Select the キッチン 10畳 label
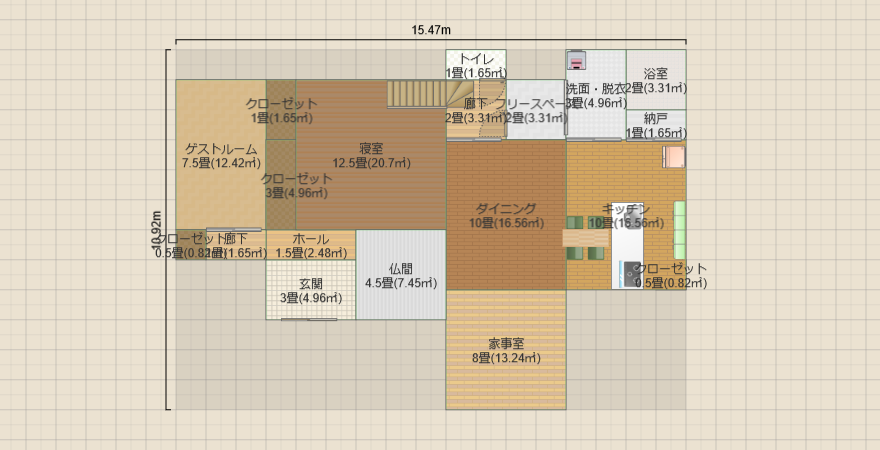The width and height of the screenshot is (880, 450). [626, 215]
